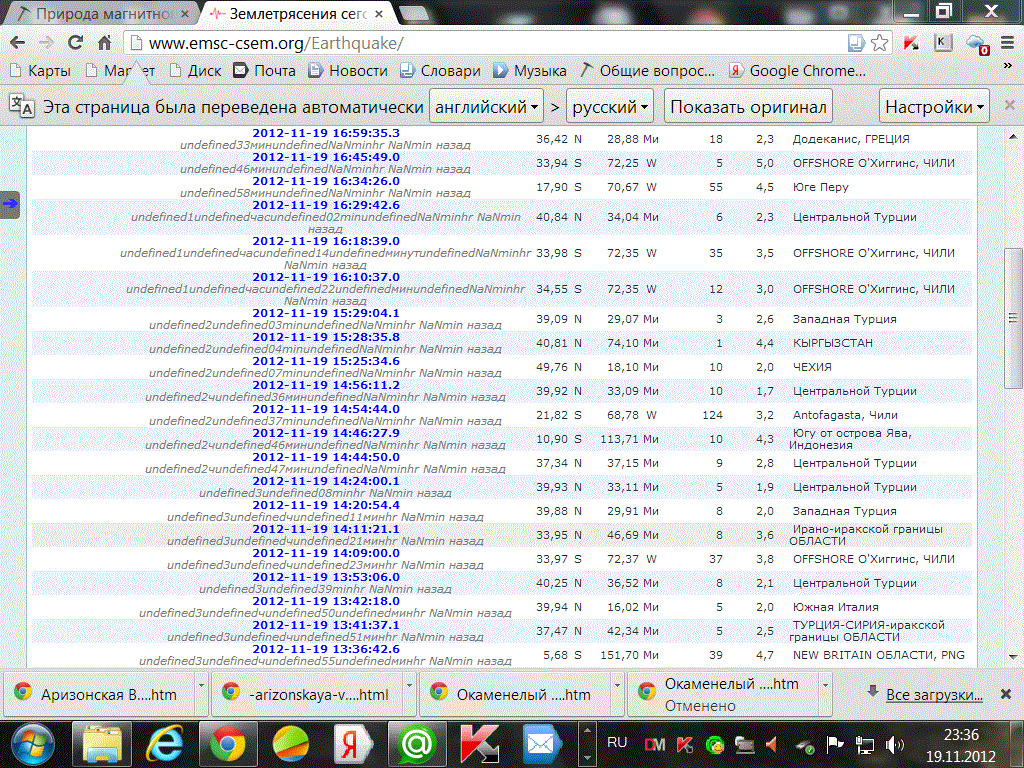This screenshot has width=1024, height=768.
Task: Click the blue arrow on page left edge
Action: tap(10, 204)
